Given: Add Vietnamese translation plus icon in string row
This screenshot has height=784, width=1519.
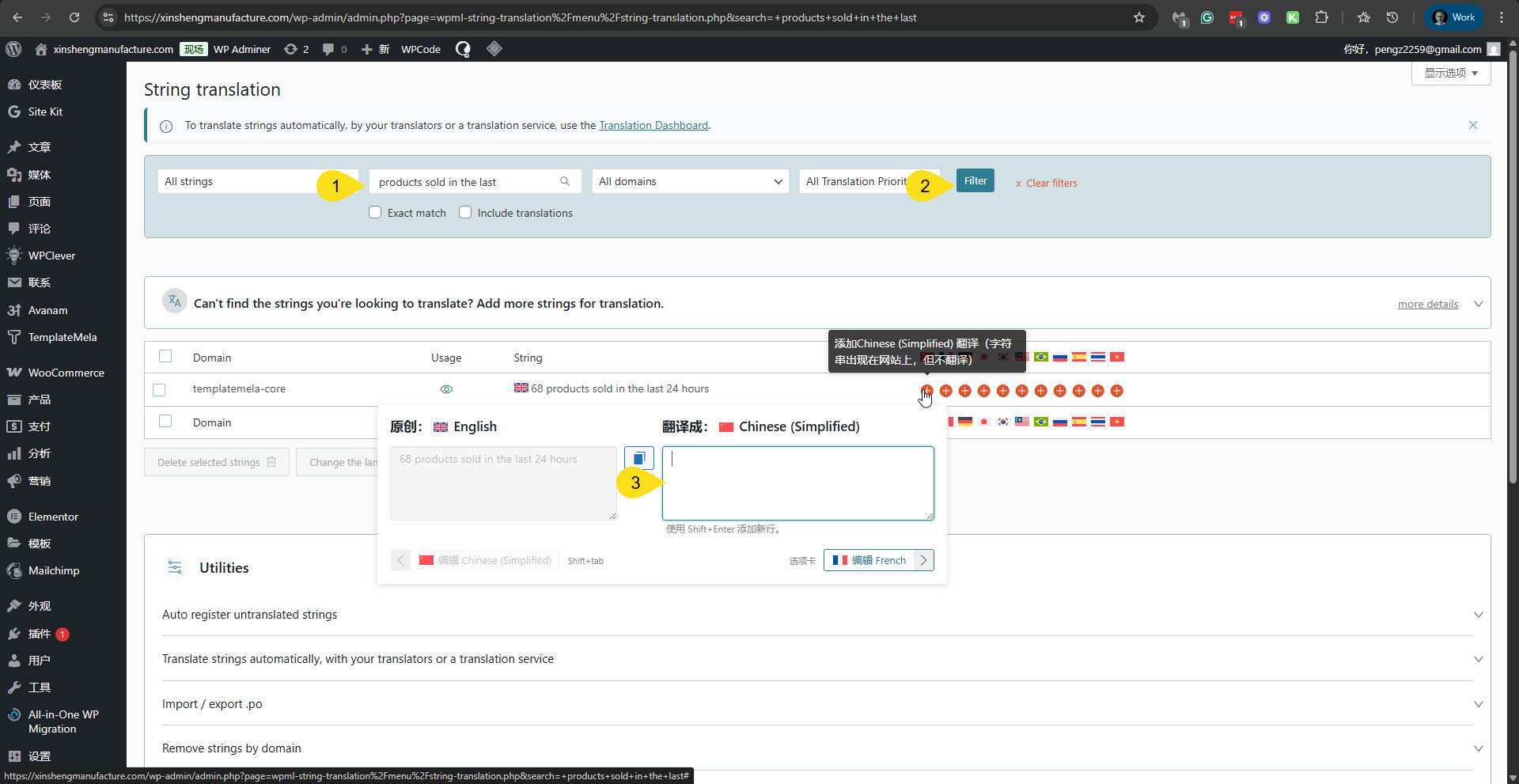Looking at the screenshot, I should pos(1116,391).
